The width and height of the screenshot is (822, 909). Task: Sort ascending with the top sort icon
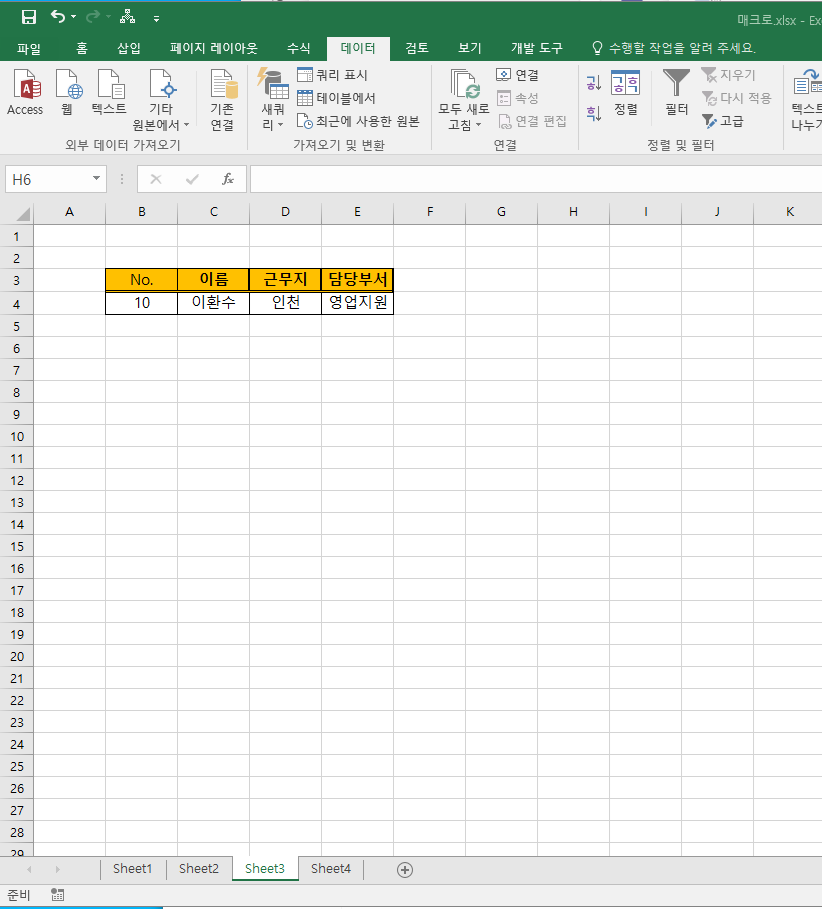(x=594, y=83)
